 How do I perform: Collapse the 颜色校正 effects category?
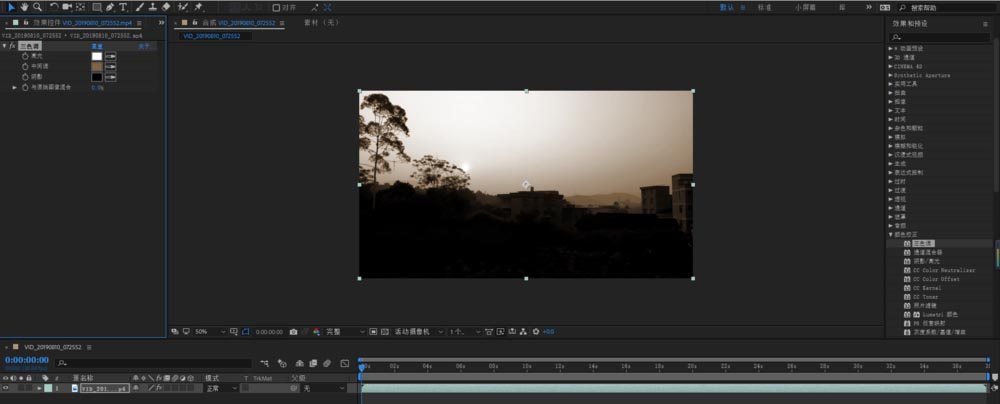(x=891, y=234)
